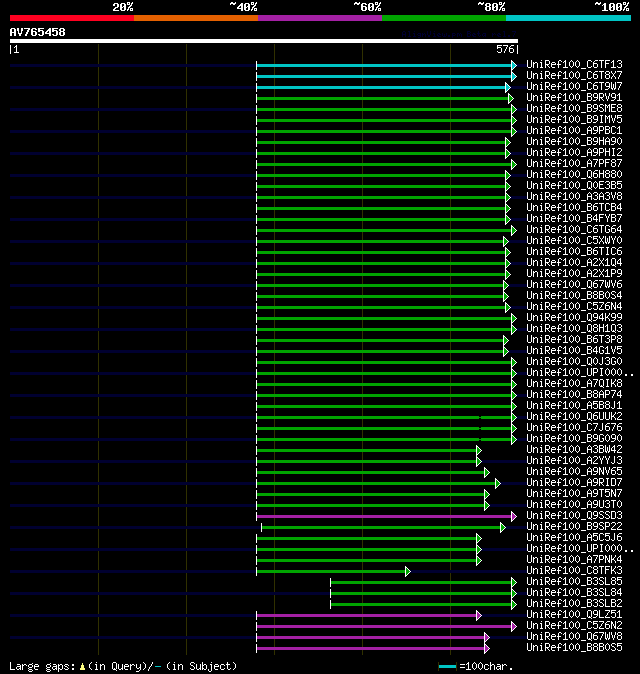The image size is (640, 674).
Task: Click the white query sequence bar
Action: point(264,41)
